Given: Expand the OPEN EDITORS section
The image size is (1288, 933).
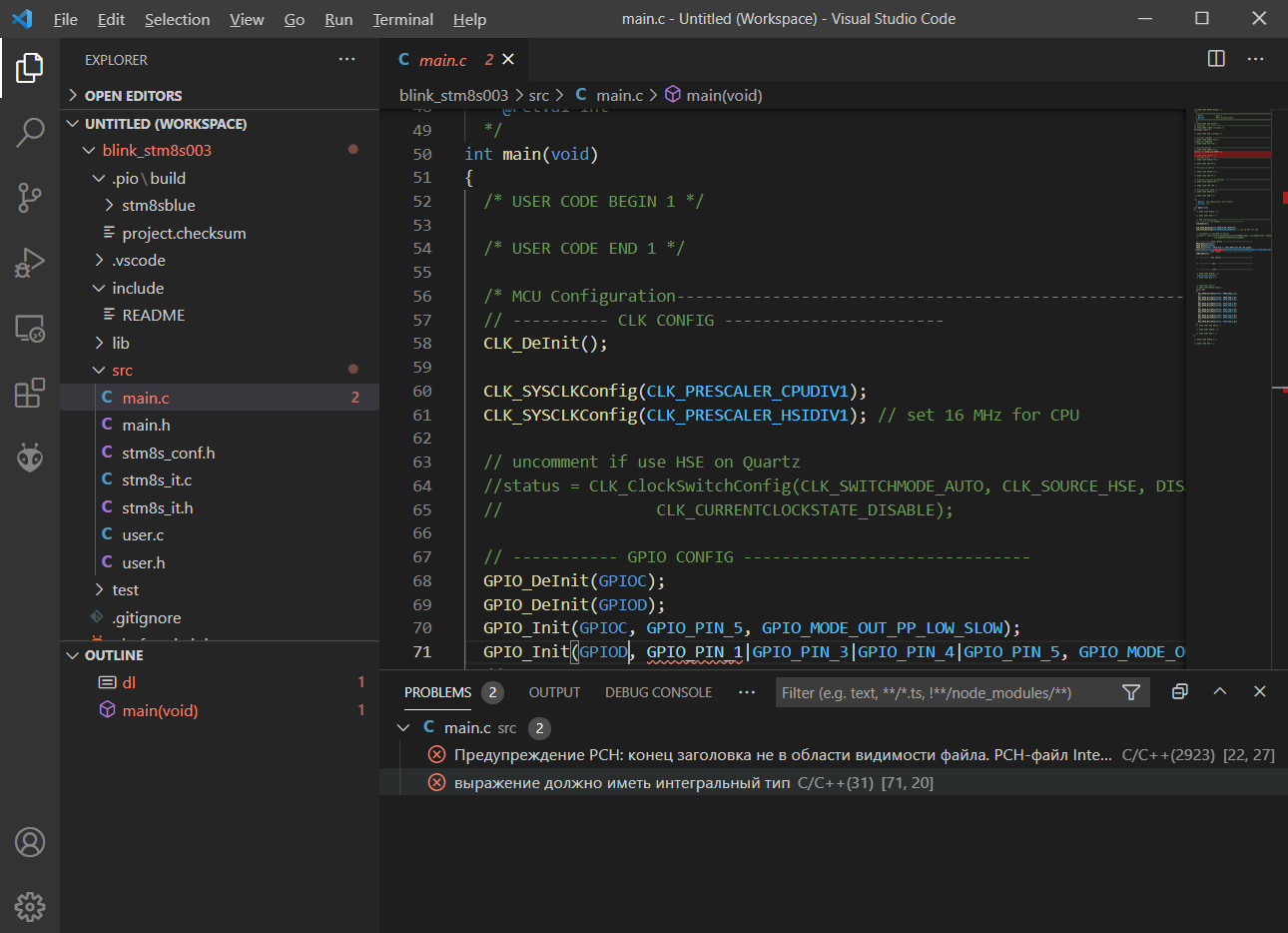Looking at the screenshot, I should pos(133,96).
